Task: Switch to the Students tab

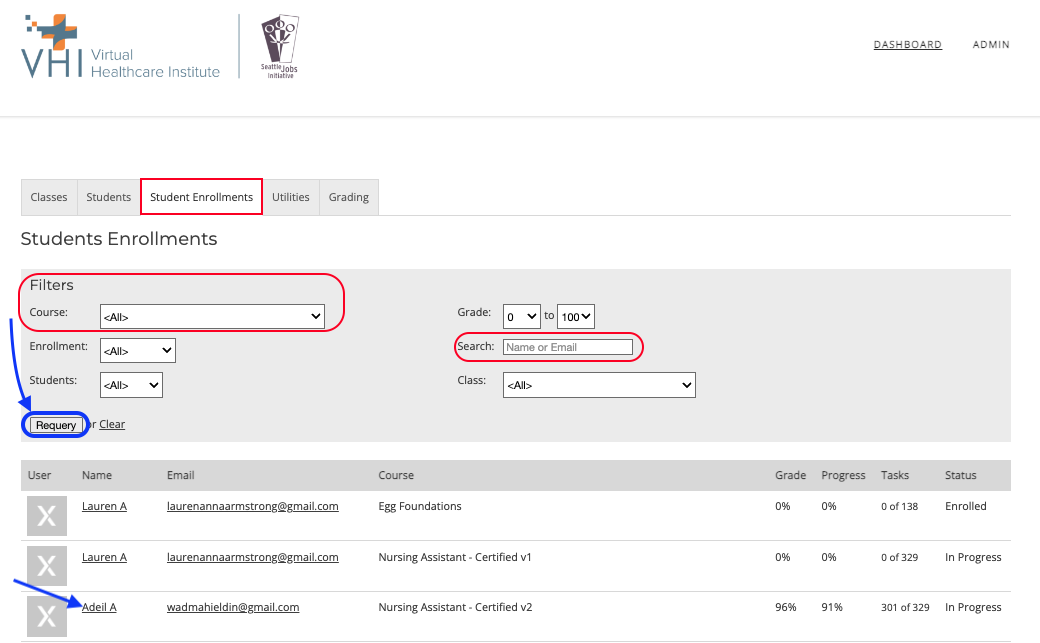Action: (109, 197)
